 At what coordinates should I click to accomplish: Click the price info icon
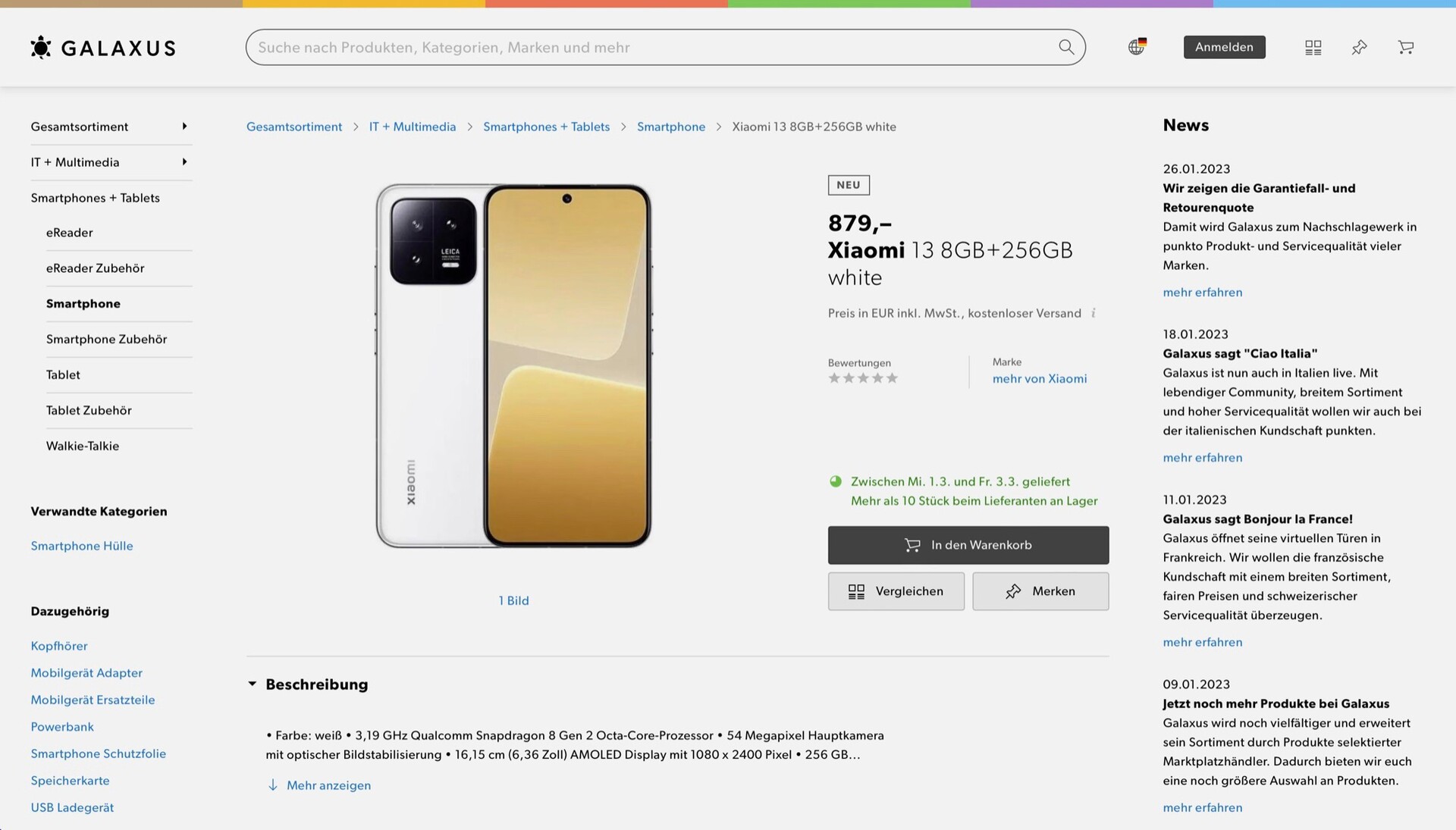[1094, 313]
